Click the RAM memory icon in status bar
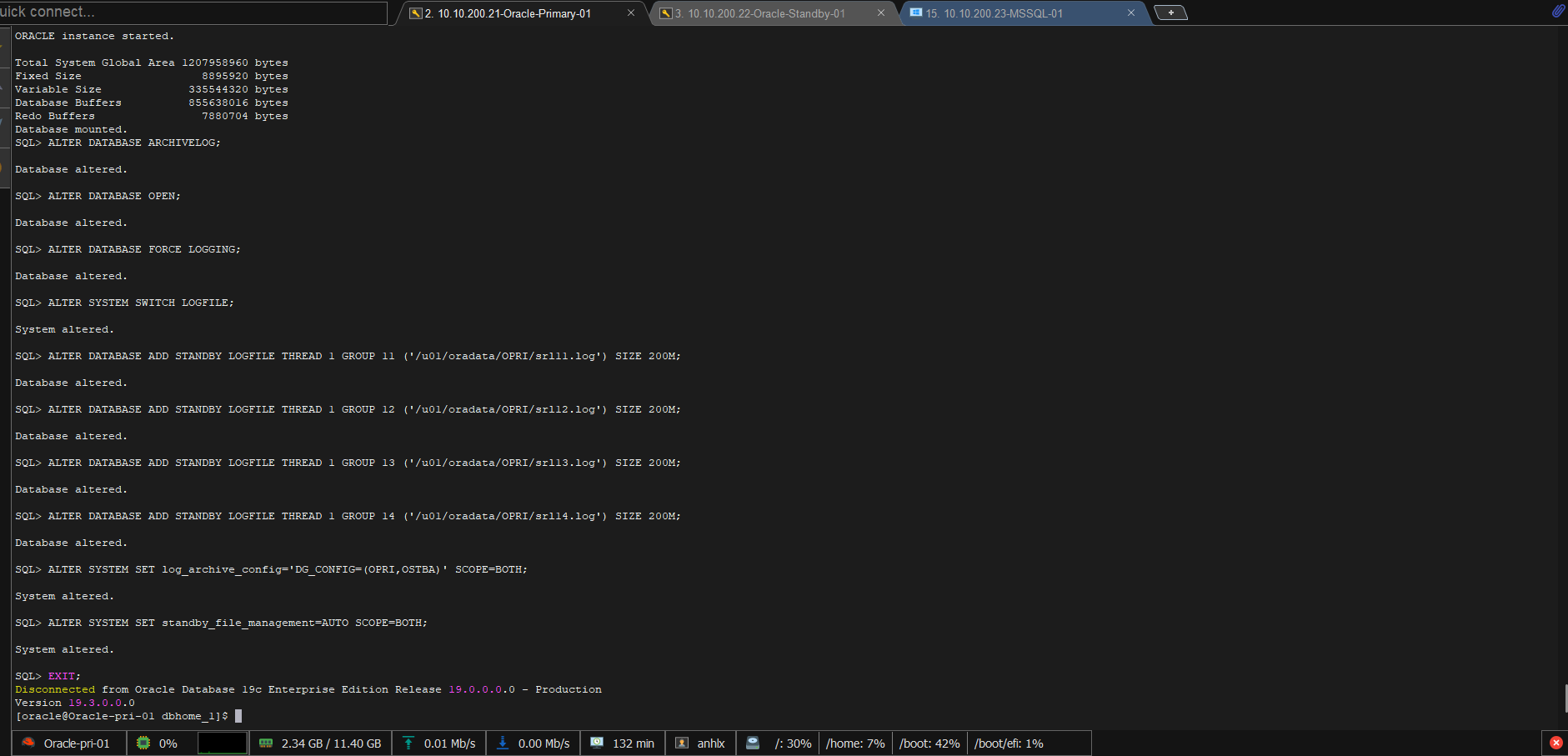Screen dimensions: 1568x756 pos(266,743)
